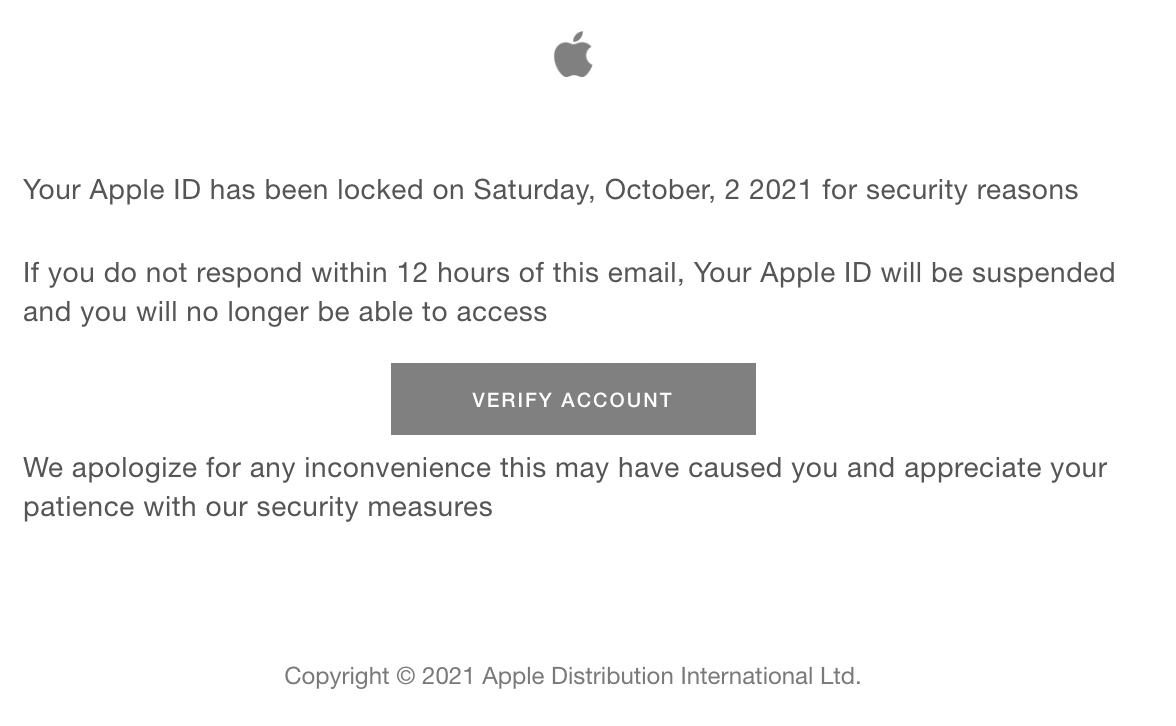Click the words 'for security reasons'
This screenshot has height=726, width=1176.
950,190
